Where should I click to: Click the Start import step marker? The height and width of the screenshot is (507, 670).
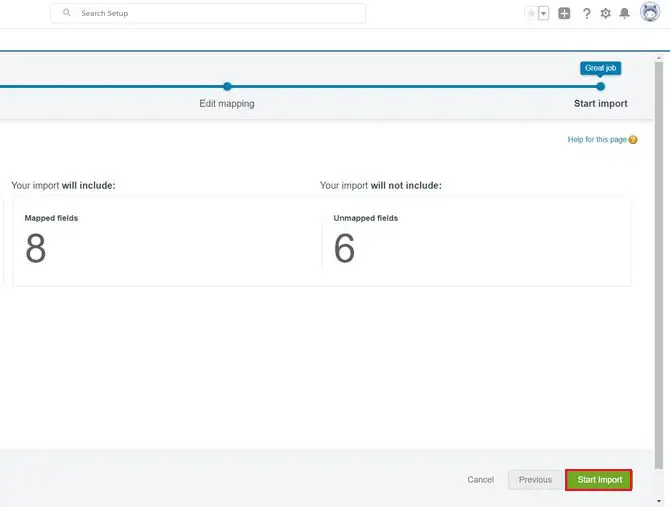pyautogui.click(x=600, y=86)
